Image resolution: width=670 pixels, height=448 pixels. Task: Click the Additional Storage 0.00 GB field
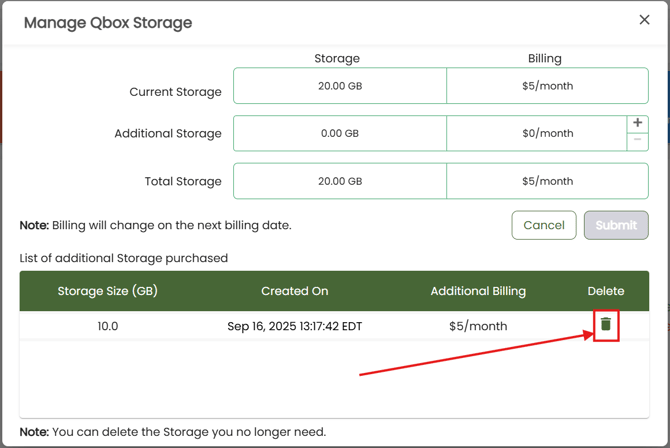click(x=340, y=133)
